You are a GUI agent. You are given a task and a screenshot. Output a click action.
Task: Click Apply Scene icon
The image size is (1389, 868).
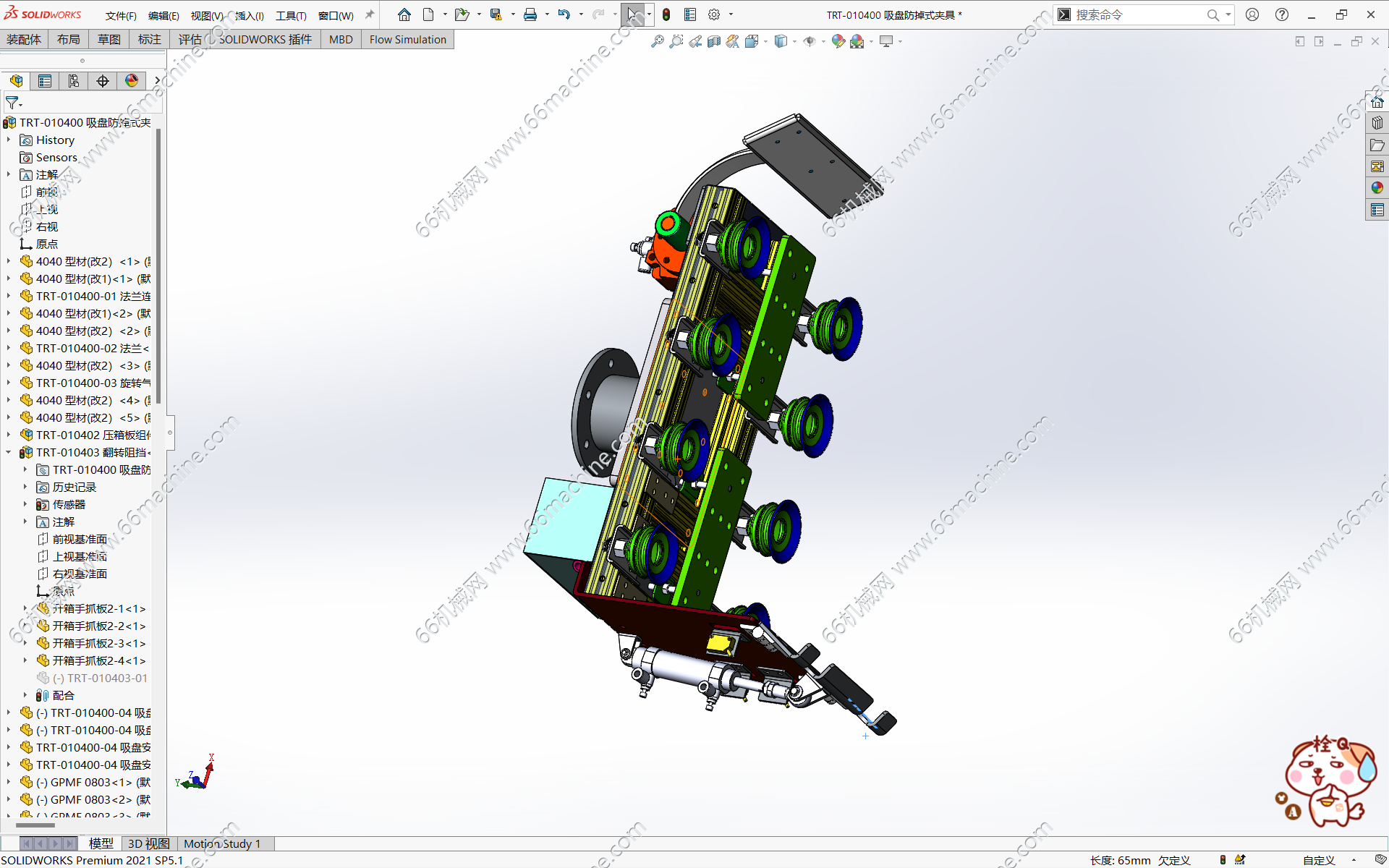[x=857, y=41]
